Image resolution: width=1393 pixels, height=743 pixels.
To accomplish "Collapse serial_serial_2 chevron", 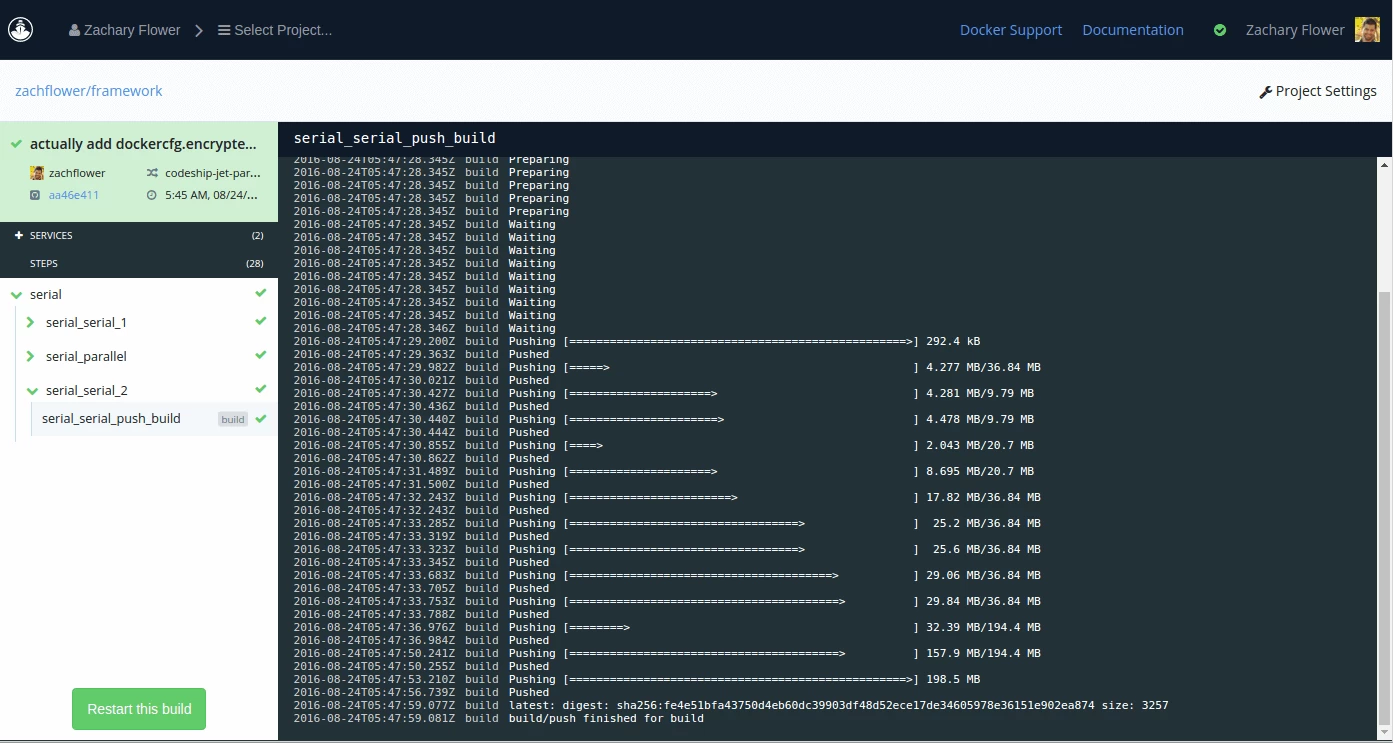I will coord(32,391).
